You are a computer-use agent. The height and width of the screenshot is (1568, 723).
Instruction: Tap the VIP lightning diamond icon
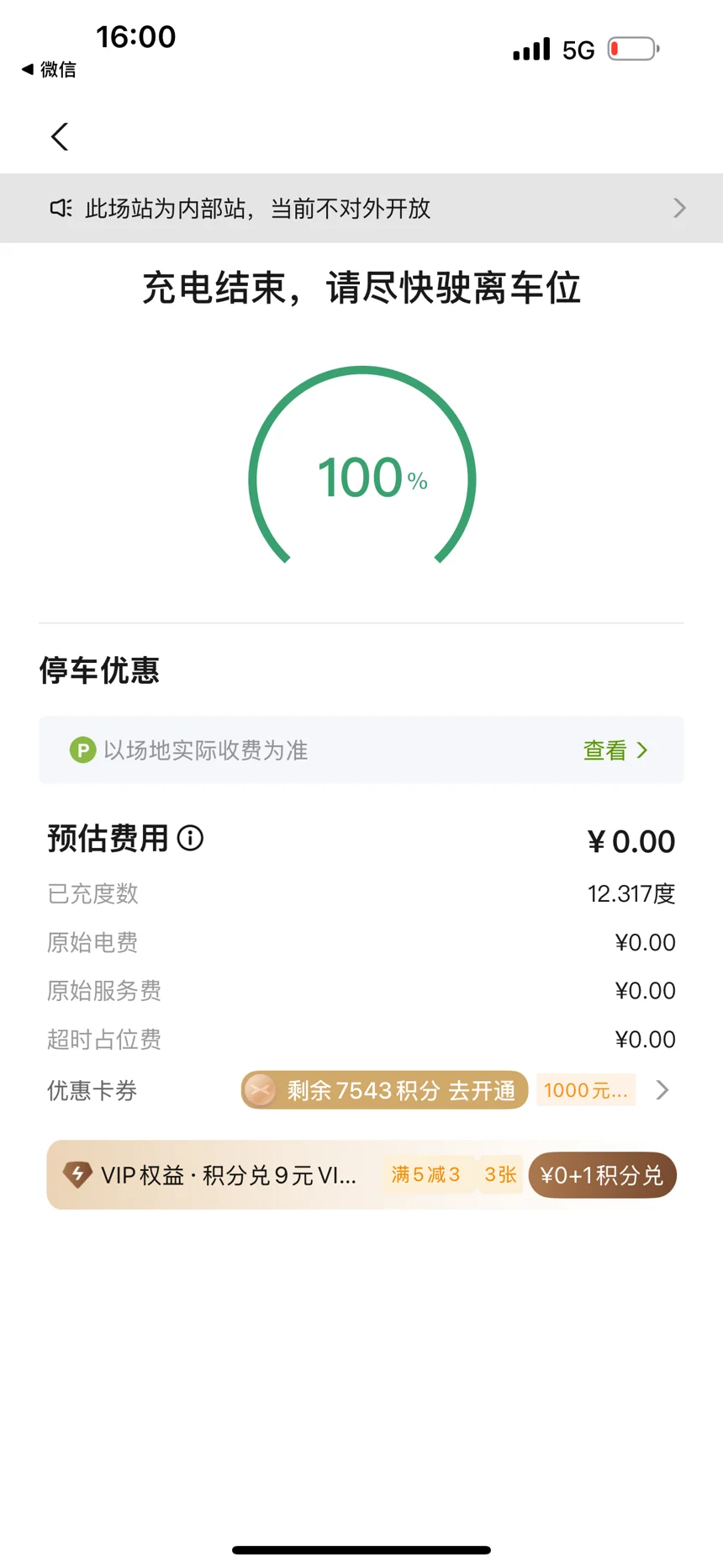point(78,1174)
